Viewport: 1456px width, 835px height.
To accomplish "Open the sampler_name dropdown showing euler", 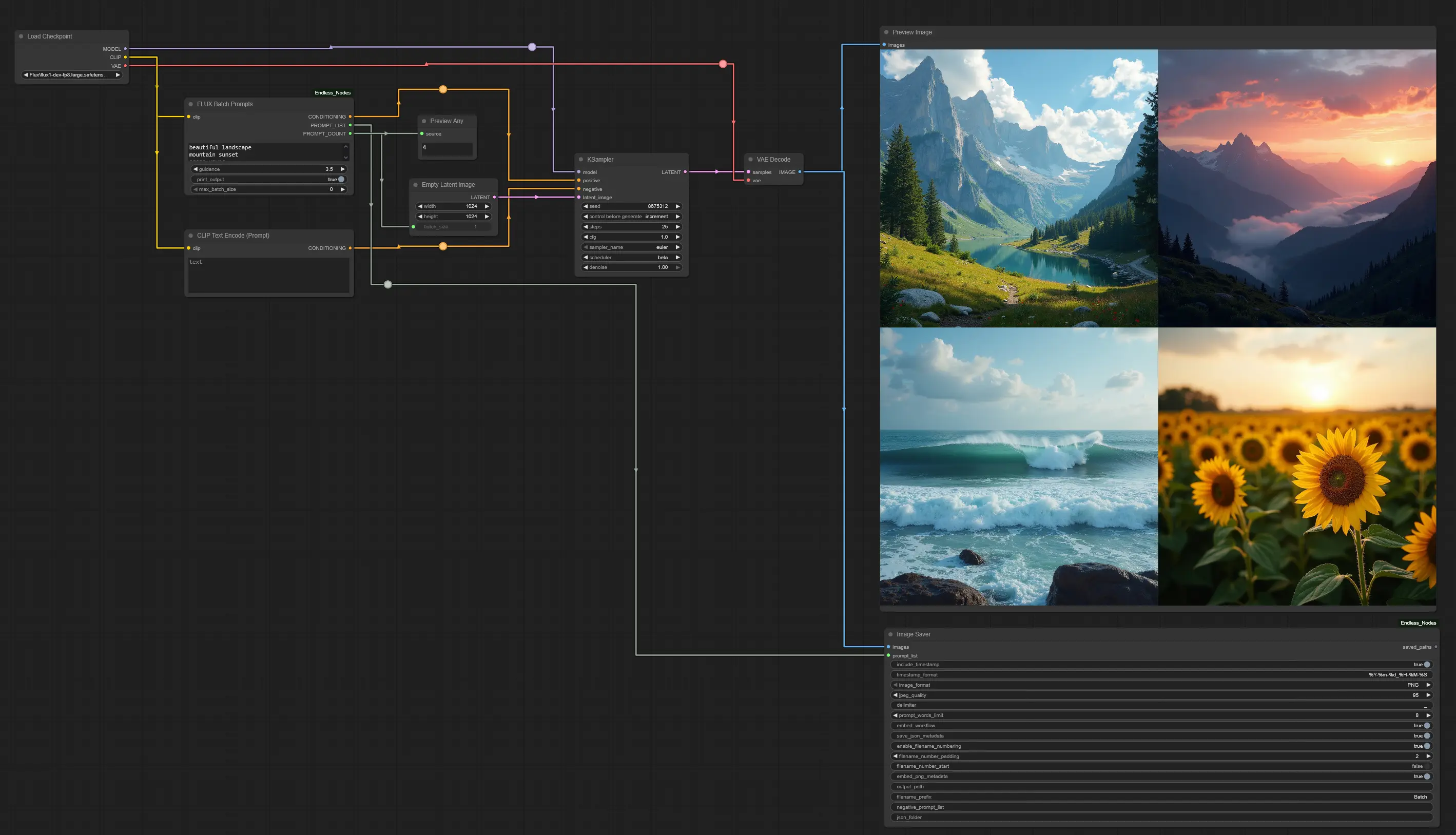I will tap(631, 247).
